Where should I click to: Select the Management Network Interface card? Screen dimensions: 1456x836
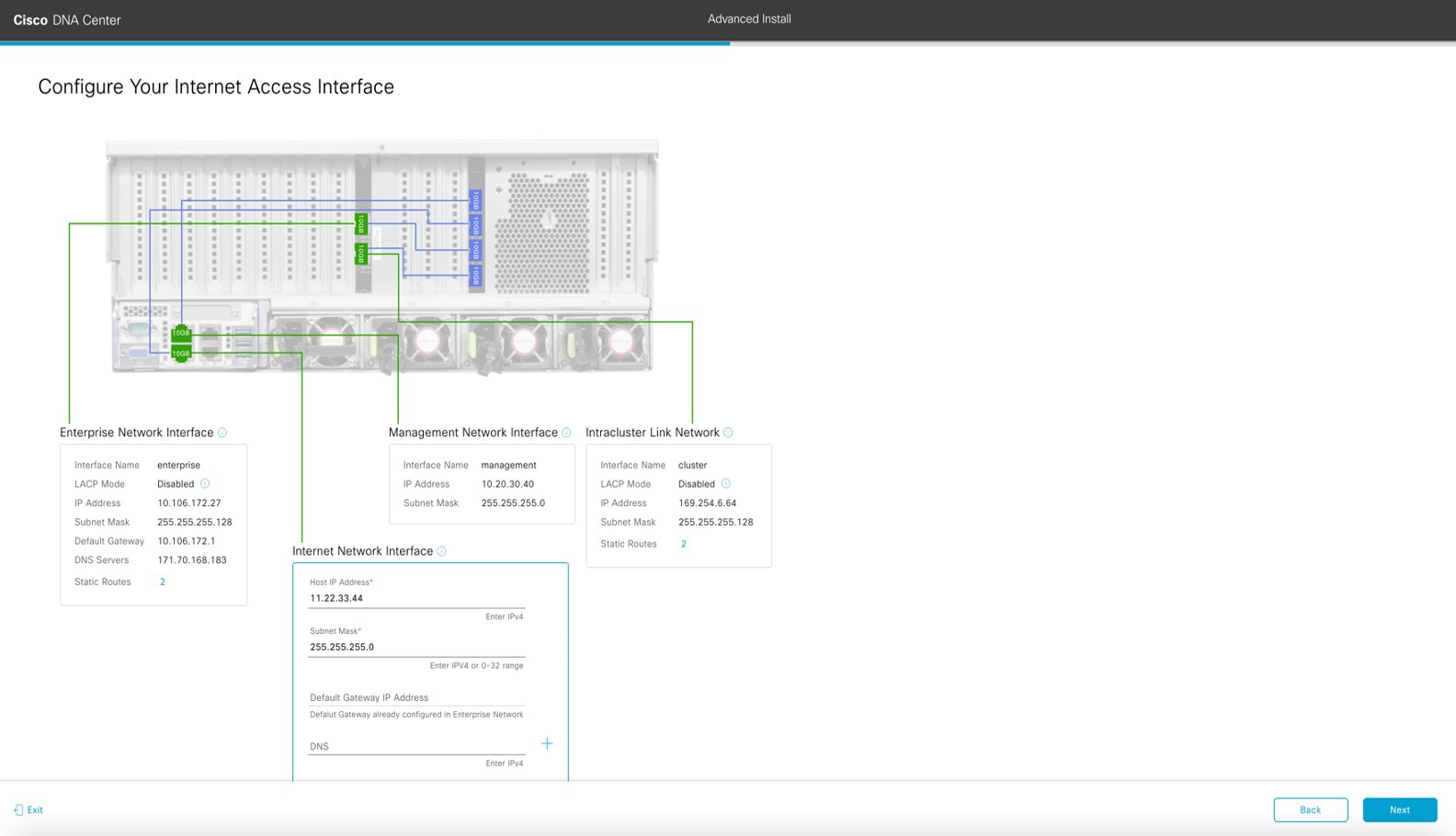(x=482, y=484)
